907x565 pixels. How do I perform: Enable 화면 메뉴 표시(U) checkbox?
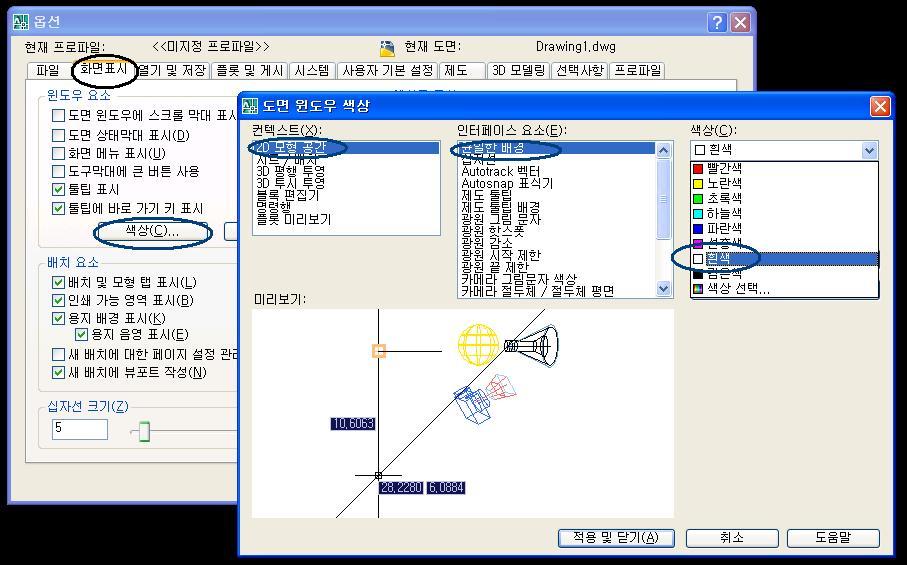tap(58, 153)
